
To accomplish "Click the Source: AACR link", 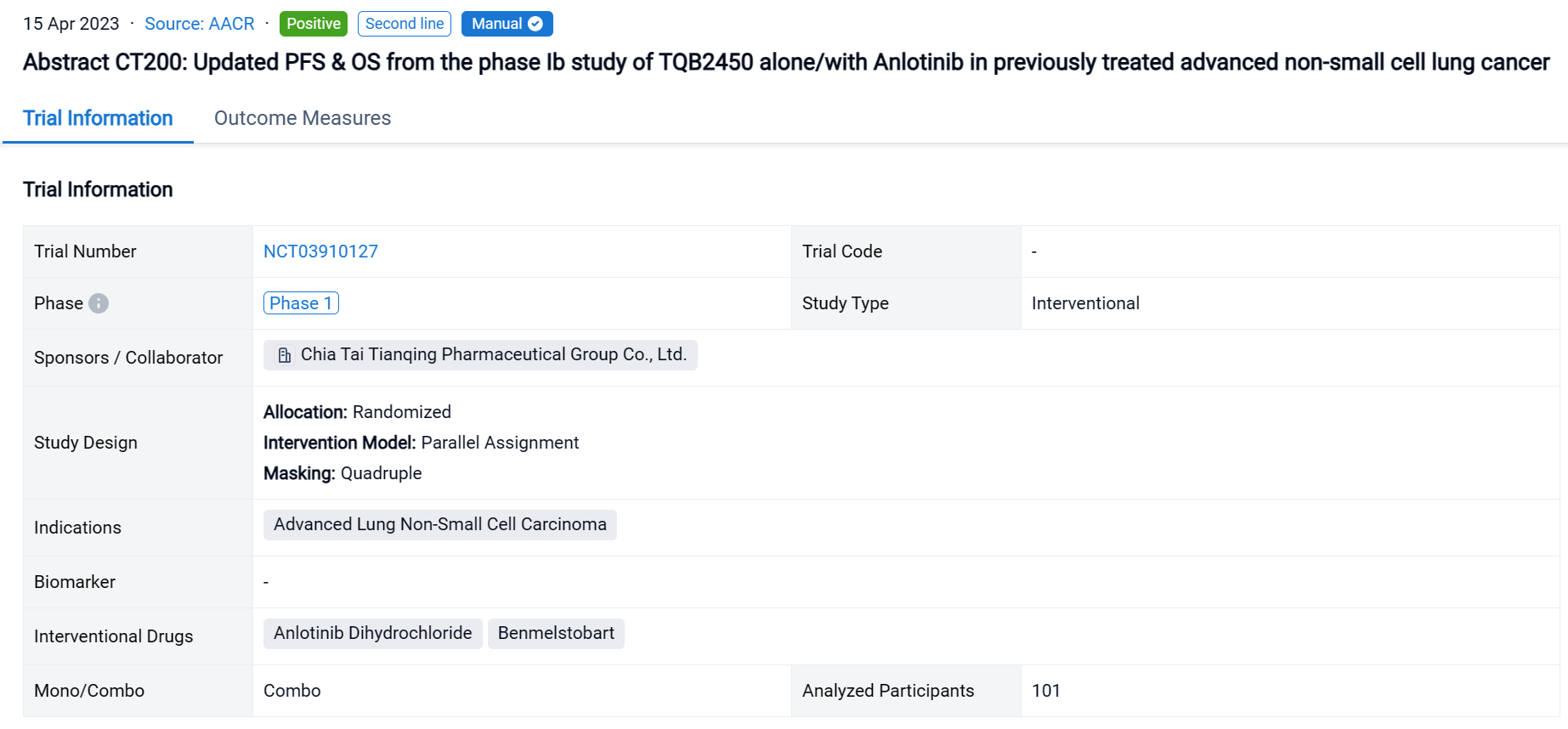I will click(x=200, y=24).
